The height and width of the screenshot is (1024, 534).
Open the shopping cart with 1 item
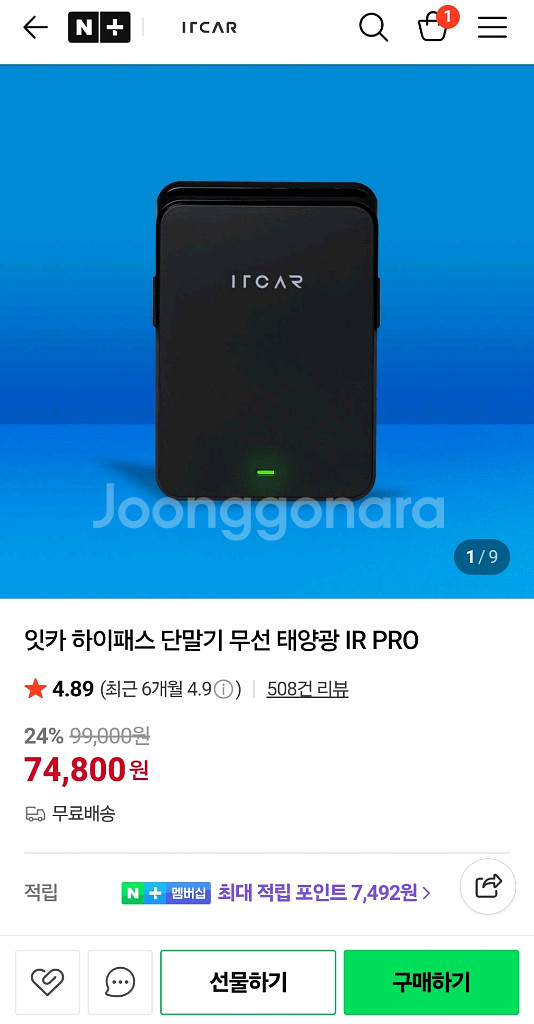click(434, 25)
